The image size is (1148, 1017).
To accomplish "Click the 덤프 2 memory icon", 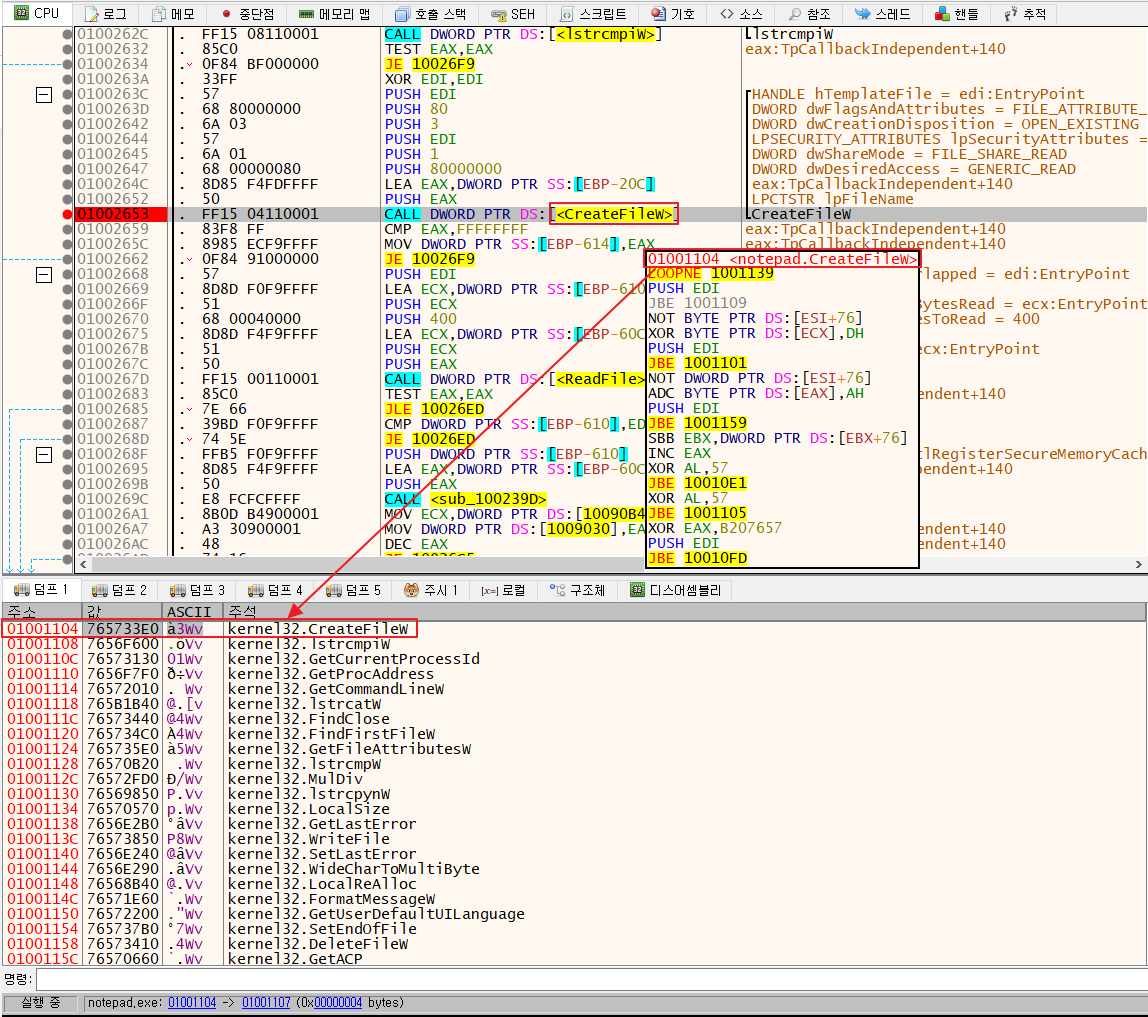I will (x=100, y=590).
